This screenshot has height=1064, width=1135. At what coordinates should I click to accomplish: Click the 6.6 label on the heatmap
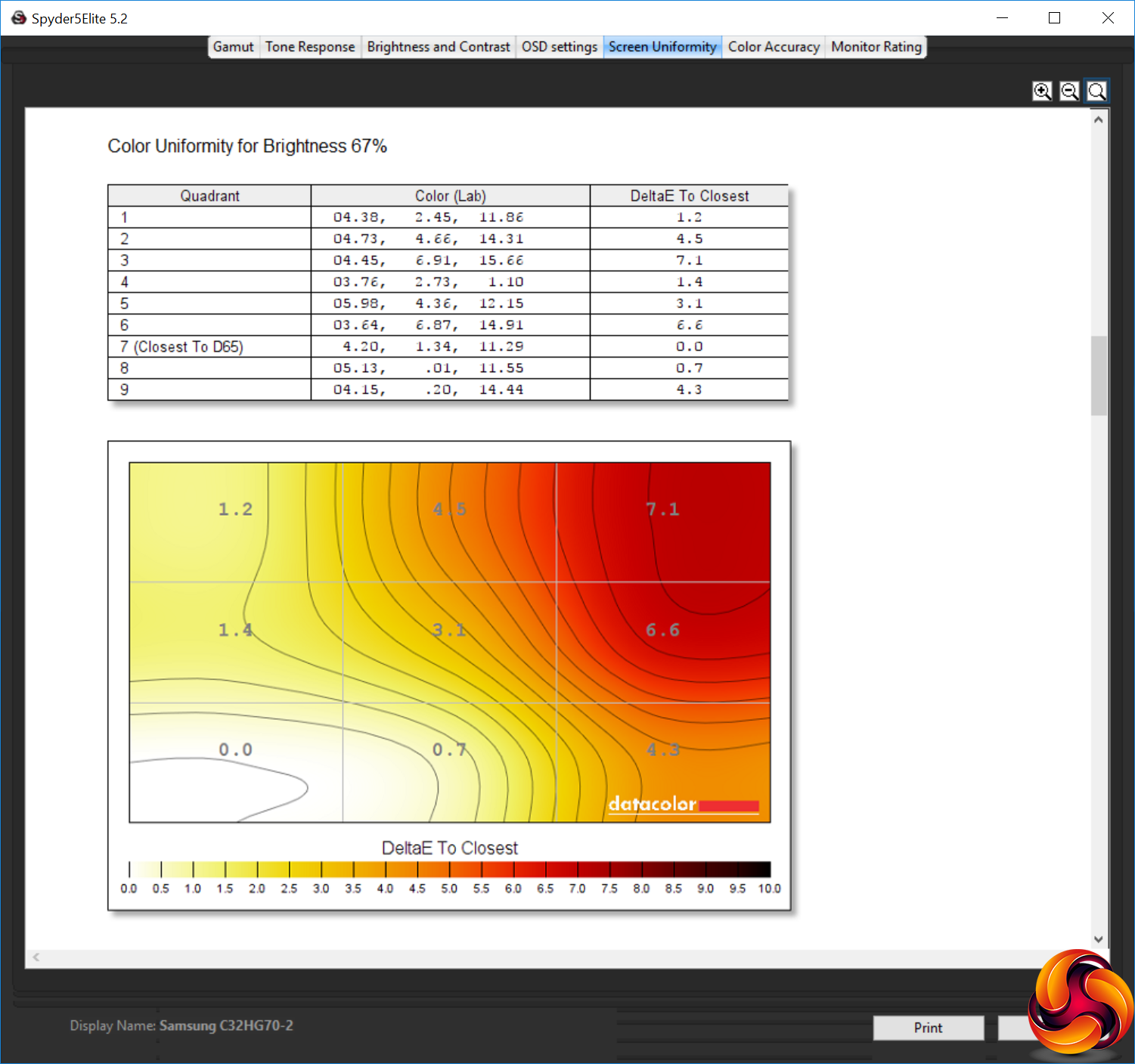[x=663, y=630]
